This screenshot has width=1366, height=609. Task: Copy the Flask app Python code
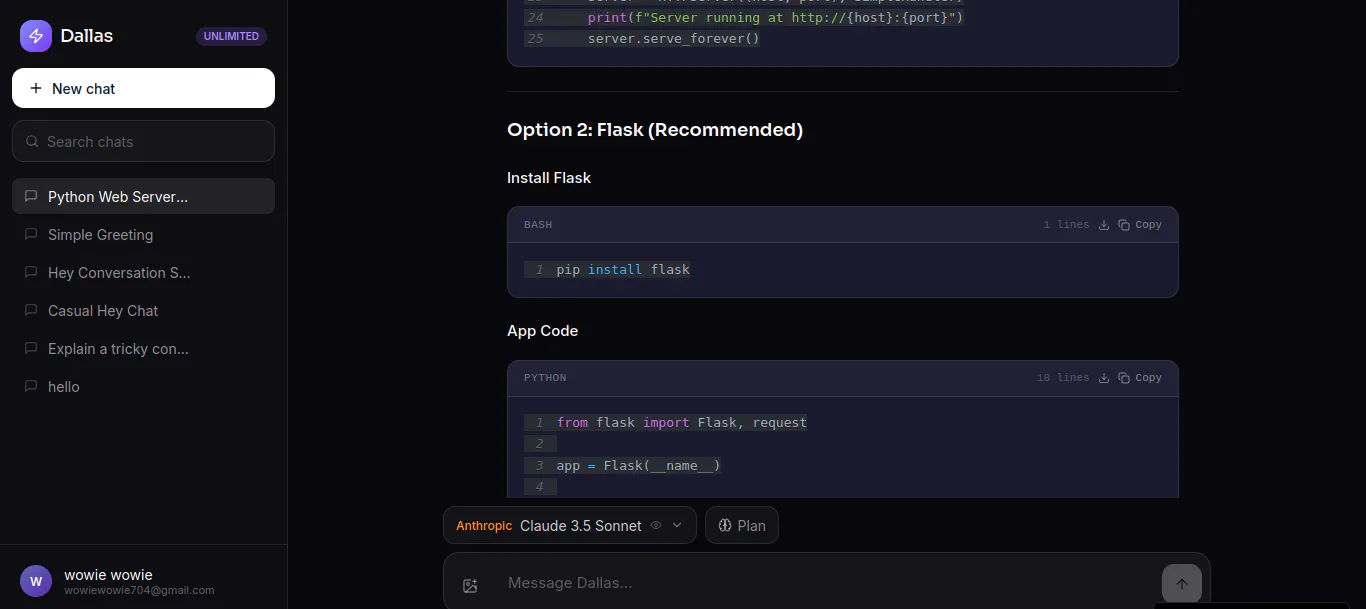[1140, 378]
